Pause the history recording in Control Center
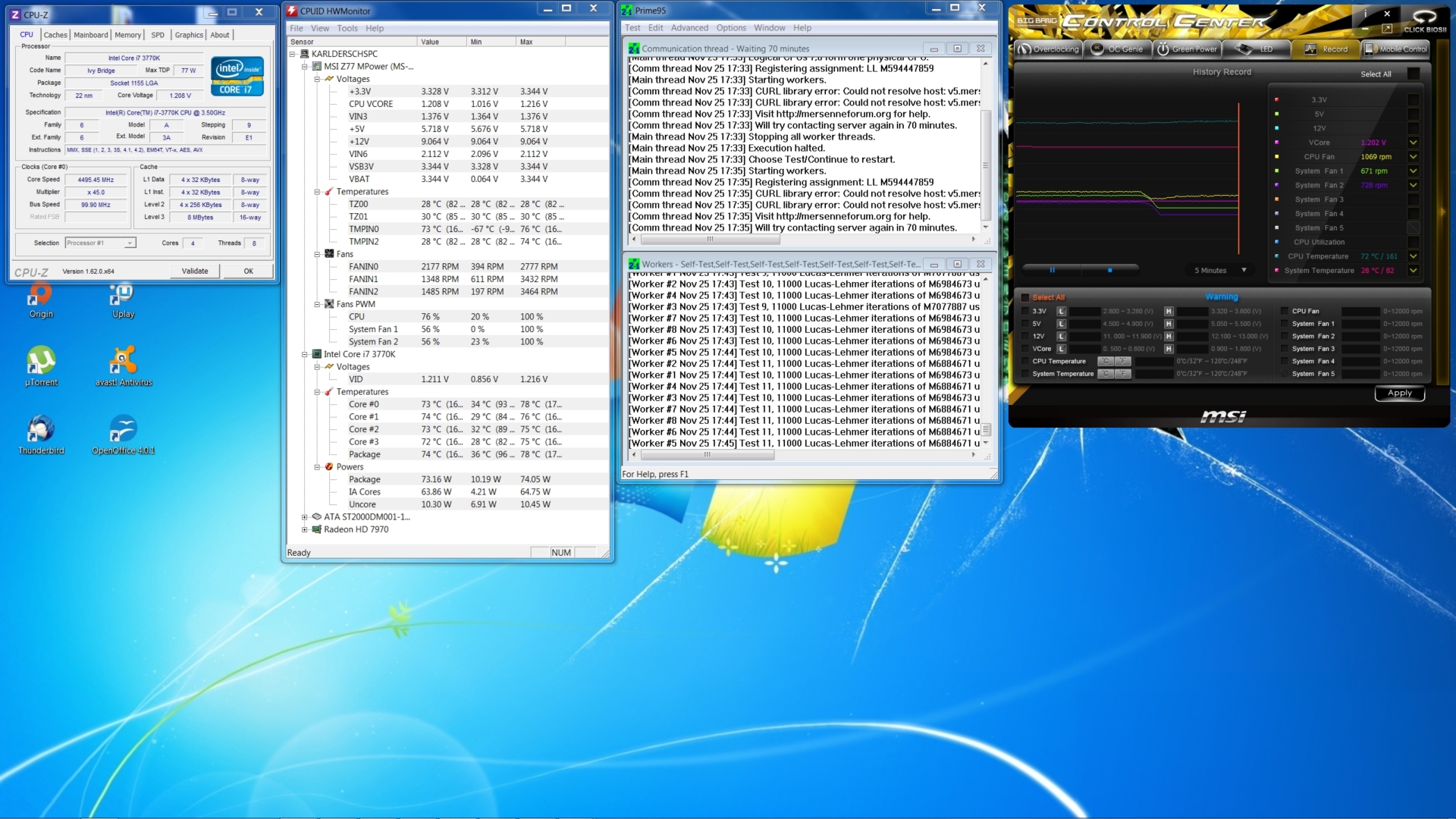 (x=1052, y=270)
